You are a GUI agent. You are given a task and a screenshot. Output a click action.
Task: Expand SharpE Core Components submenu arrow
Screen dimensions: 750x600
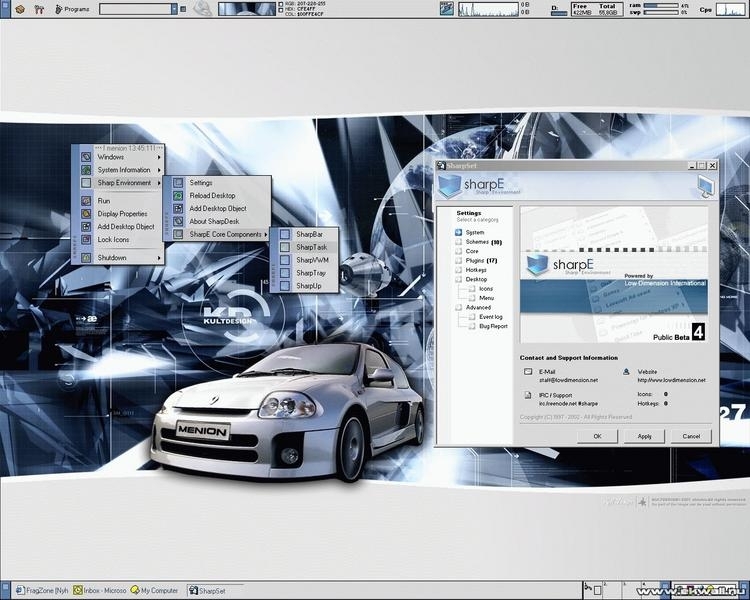coord(266,234)
